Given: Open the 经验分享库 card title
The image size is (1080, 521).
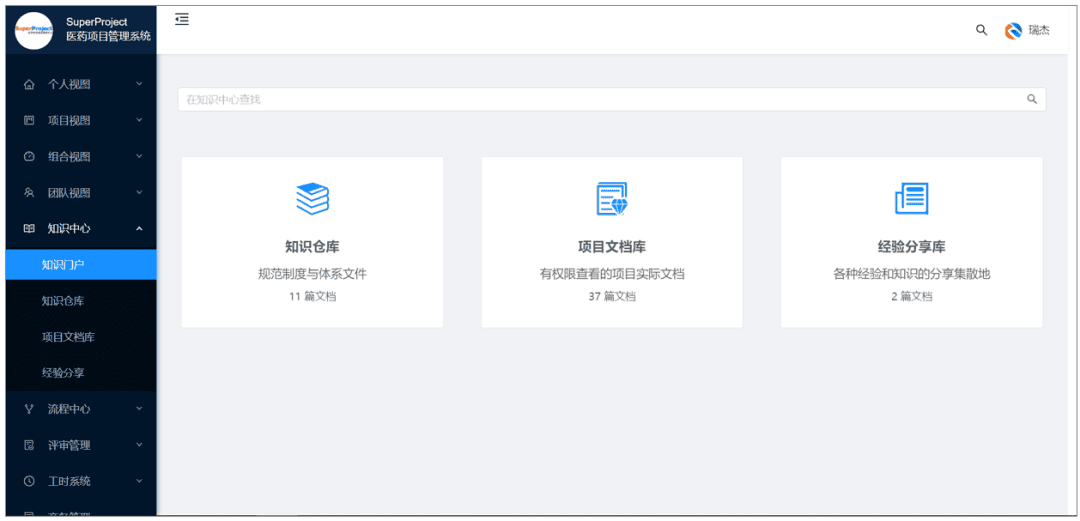Looking at the screenshot, I should 911,247.
